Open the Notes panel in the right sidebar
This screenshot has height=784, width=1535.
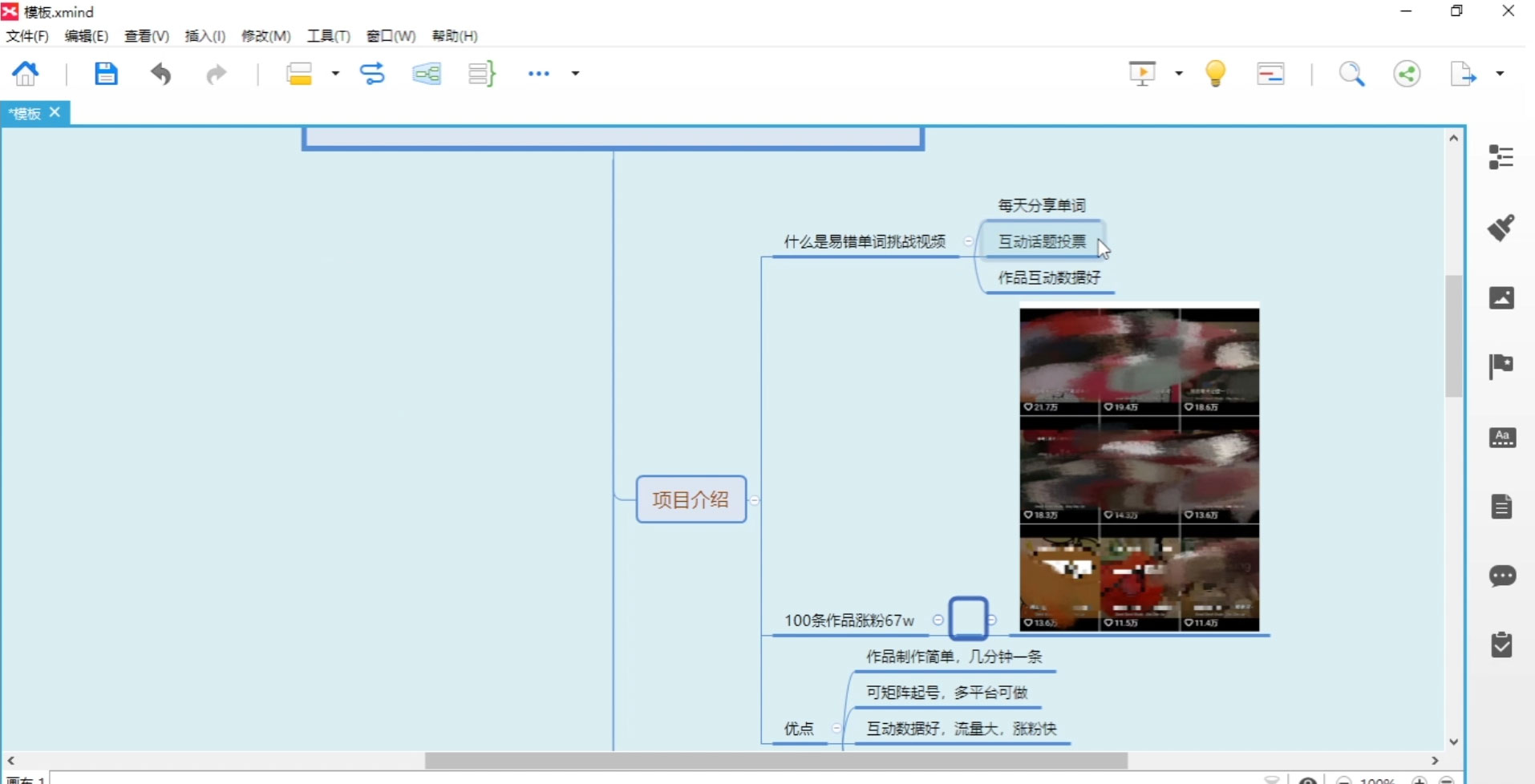coord(1501,505)
